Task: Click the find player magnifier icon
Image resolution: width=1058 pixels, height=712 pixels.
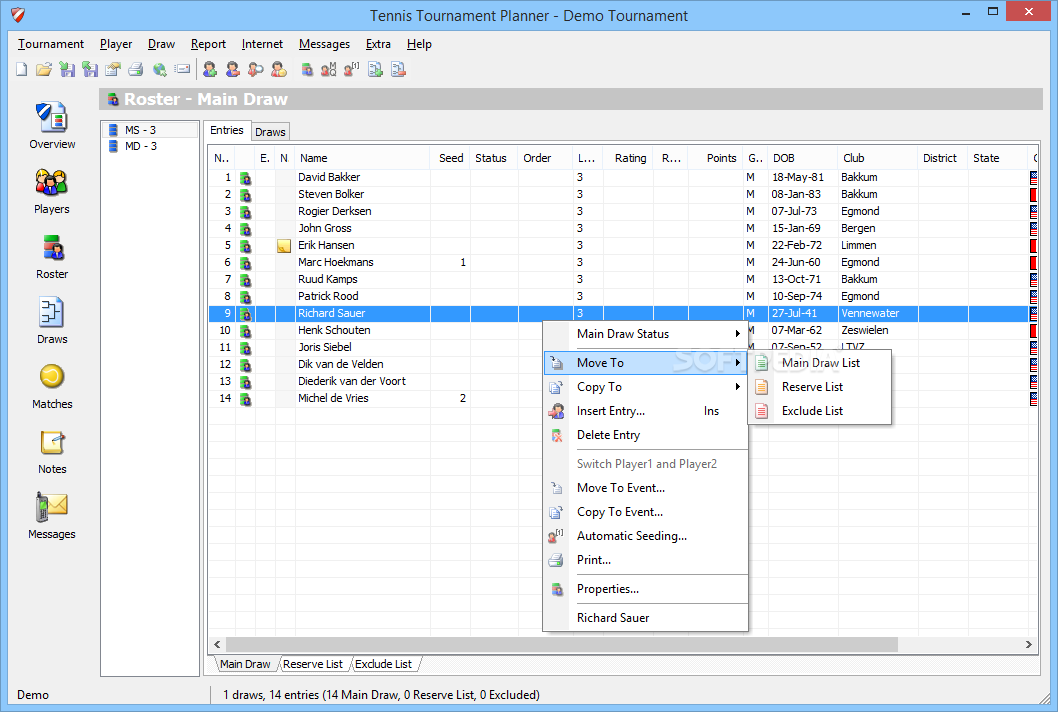Action: pos(256,70)
